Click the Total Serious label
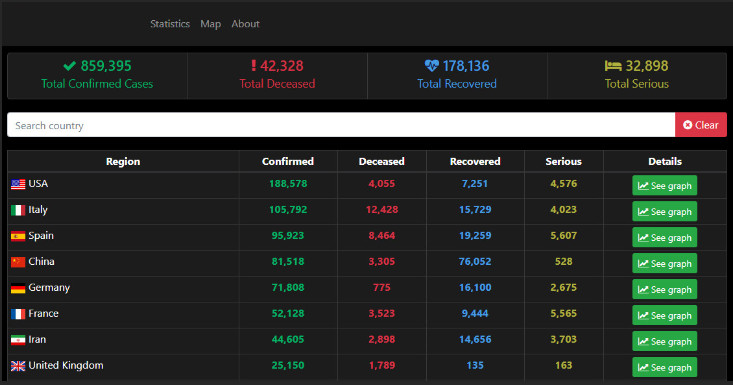This screenshot has height=385, width=733. click(x=637, y=84)
